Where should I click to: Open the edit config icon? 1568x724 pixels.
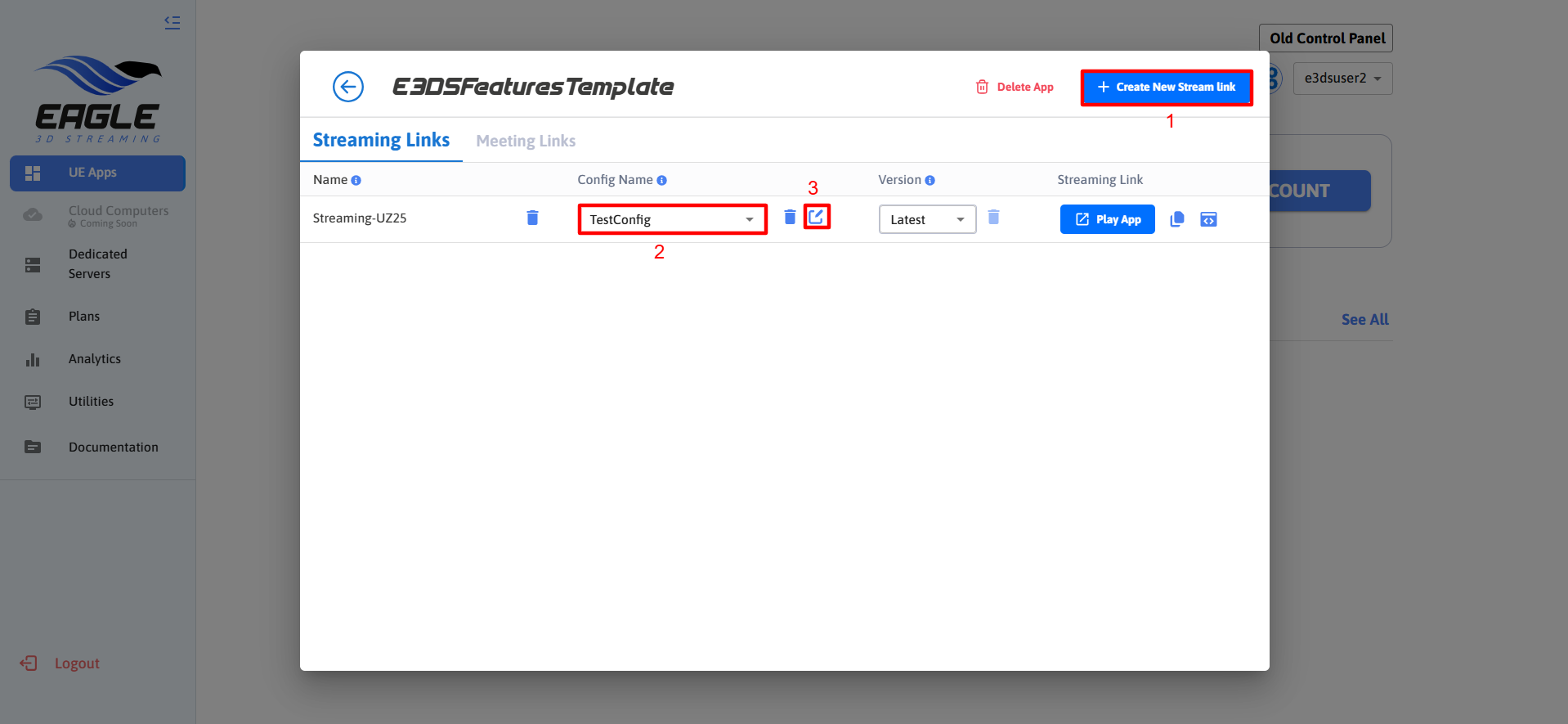(x=816, y=217)
